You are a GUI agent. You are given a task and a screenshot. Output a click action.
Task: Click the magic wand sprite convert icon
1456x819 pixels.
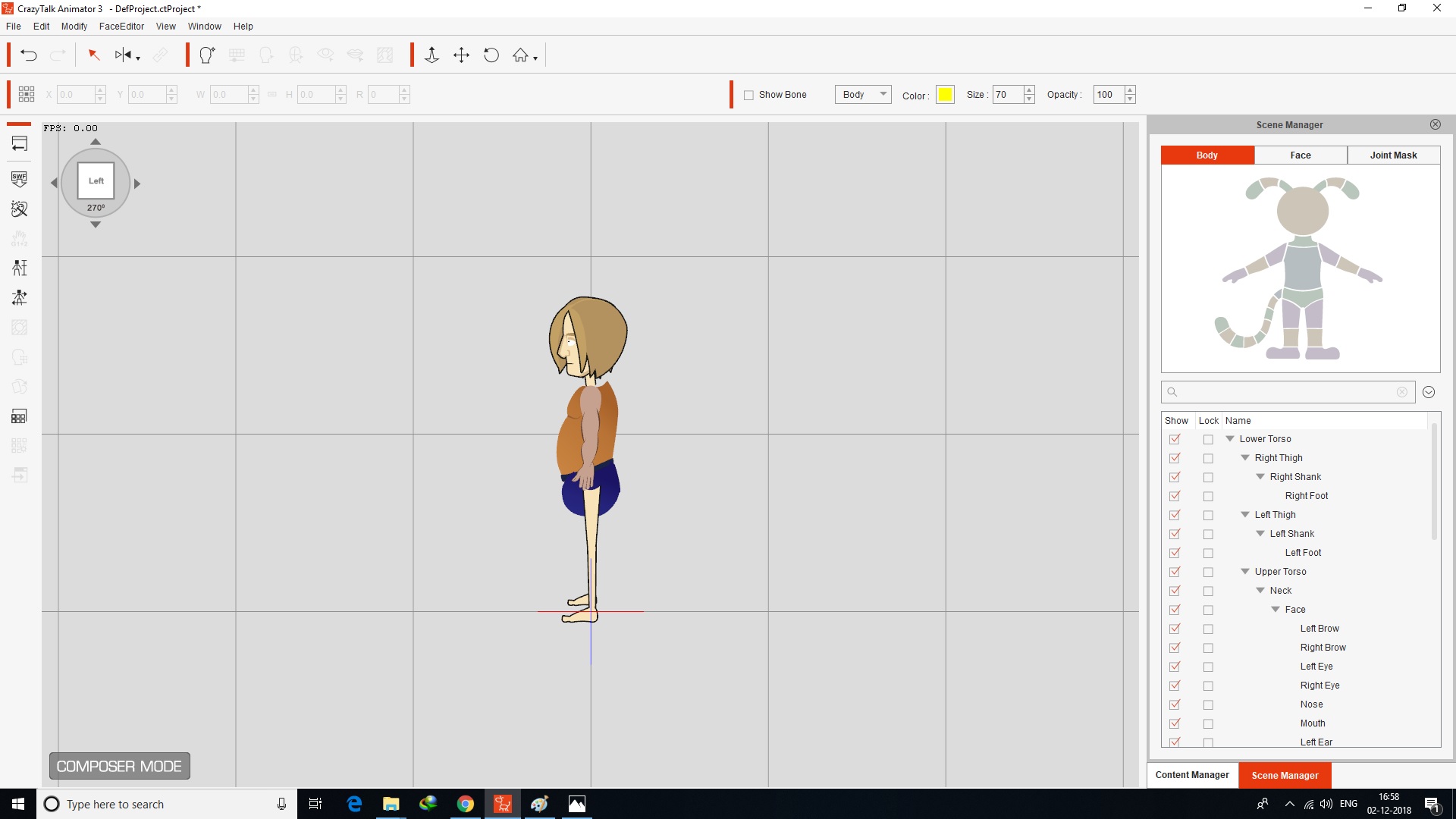(x=20, y=209)
